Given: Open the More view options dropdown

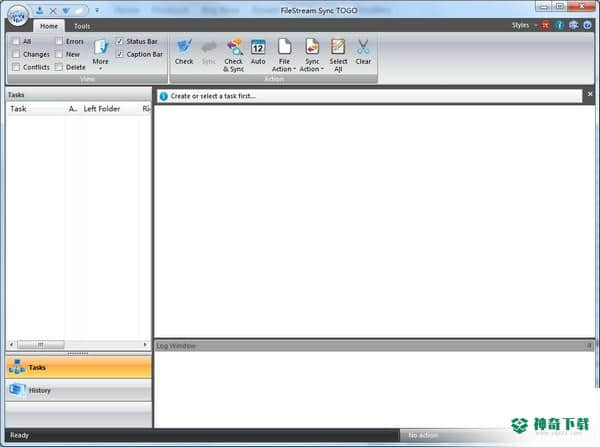Looking at the screenshot, I should pos(101,54).
